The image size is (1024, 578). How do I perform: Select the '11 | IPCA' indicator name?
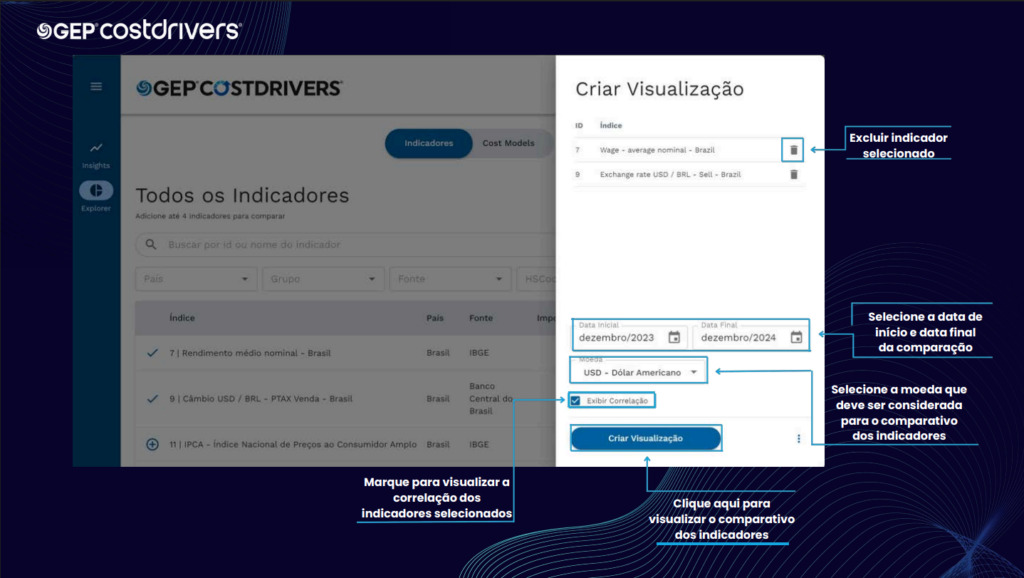[x=293, y=444]
